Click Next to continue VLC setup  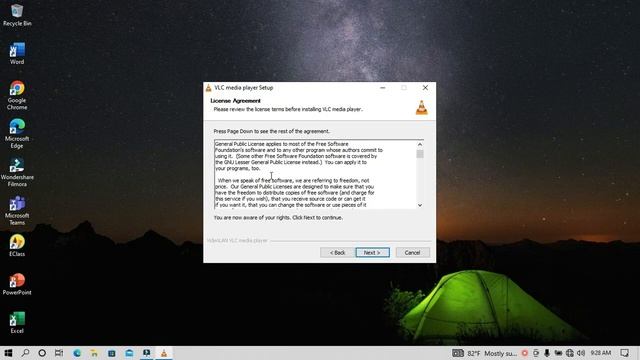(372, 253)
